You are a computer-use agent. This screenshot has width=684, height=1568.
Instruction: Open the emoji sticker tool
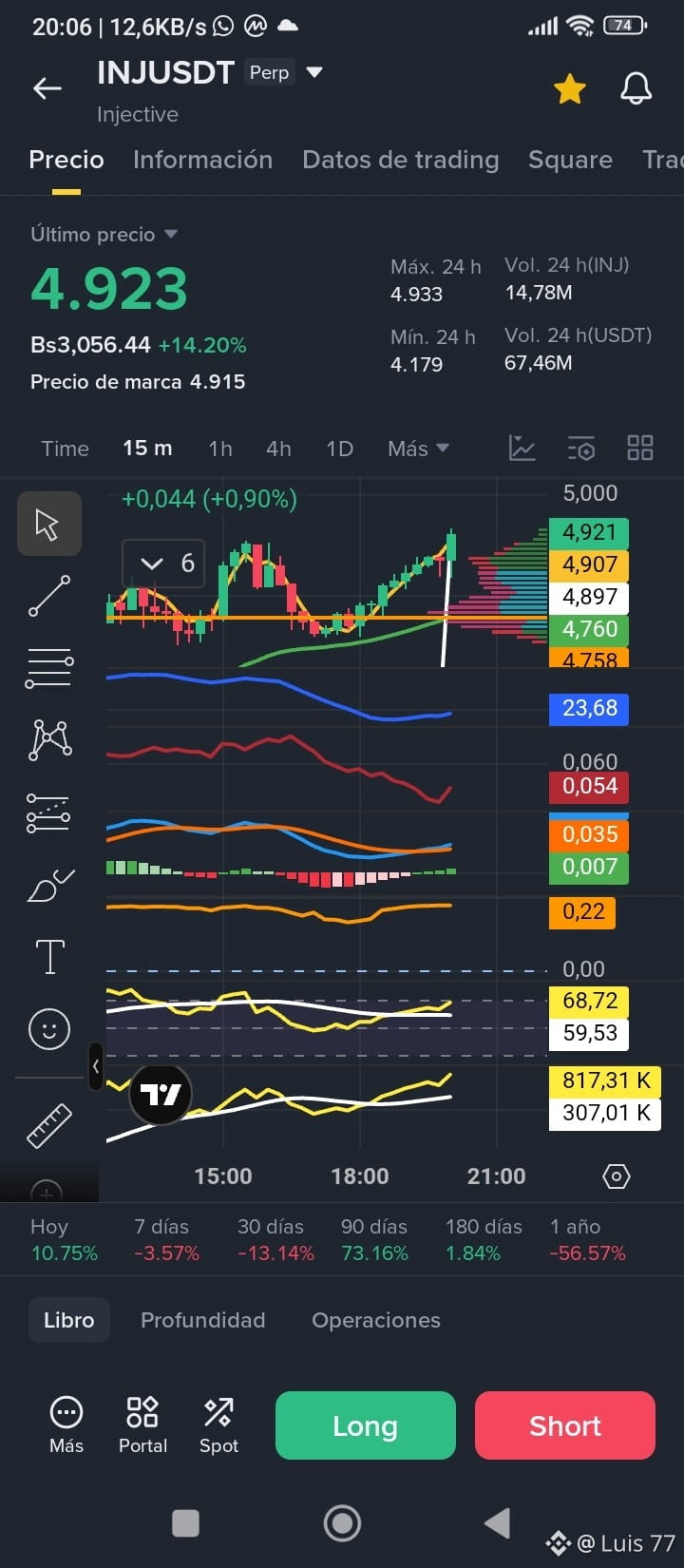(49, 1029)
